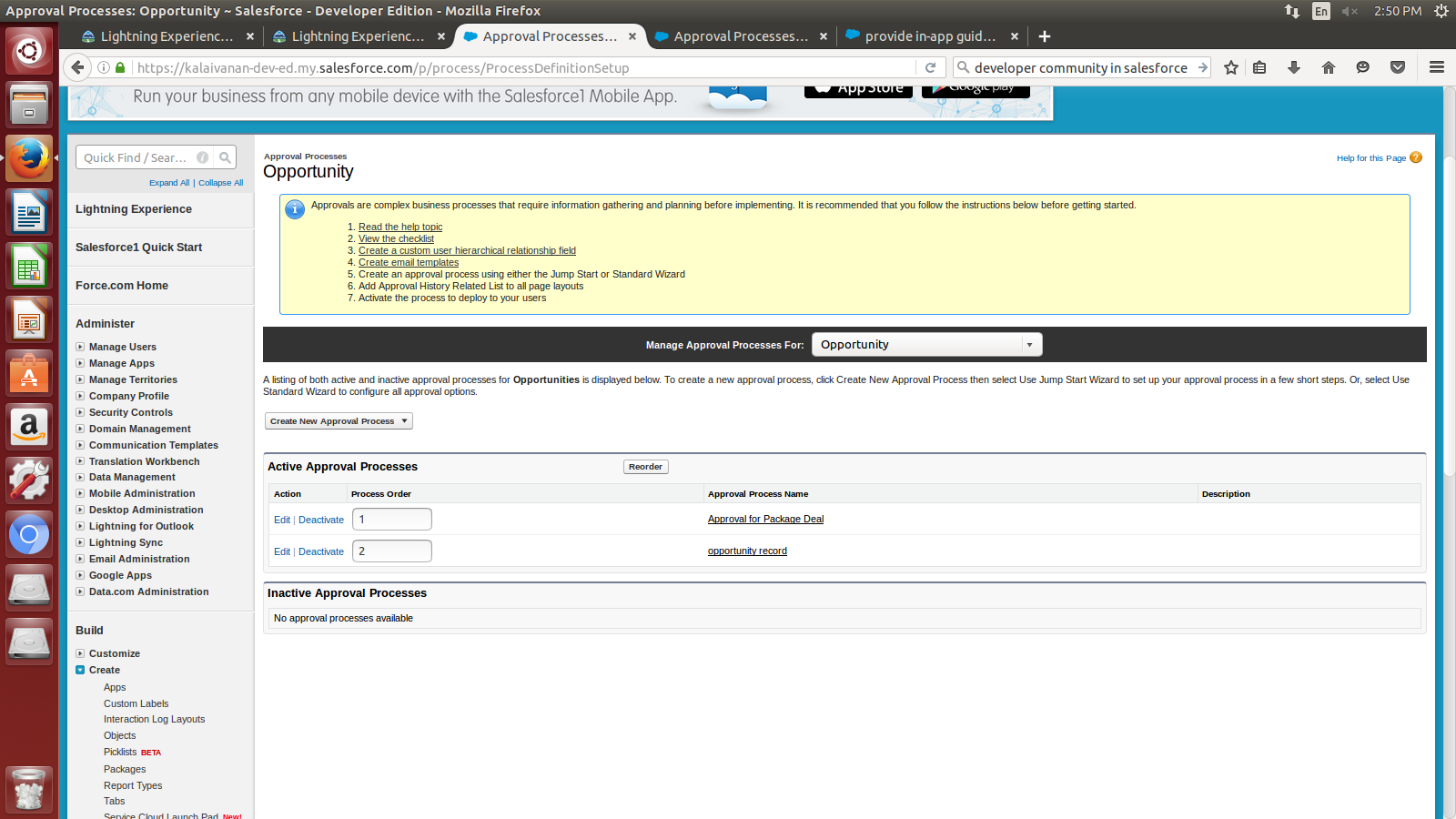
Task: Expand the Manage Apps tree node
Action: tap(80, 363)
